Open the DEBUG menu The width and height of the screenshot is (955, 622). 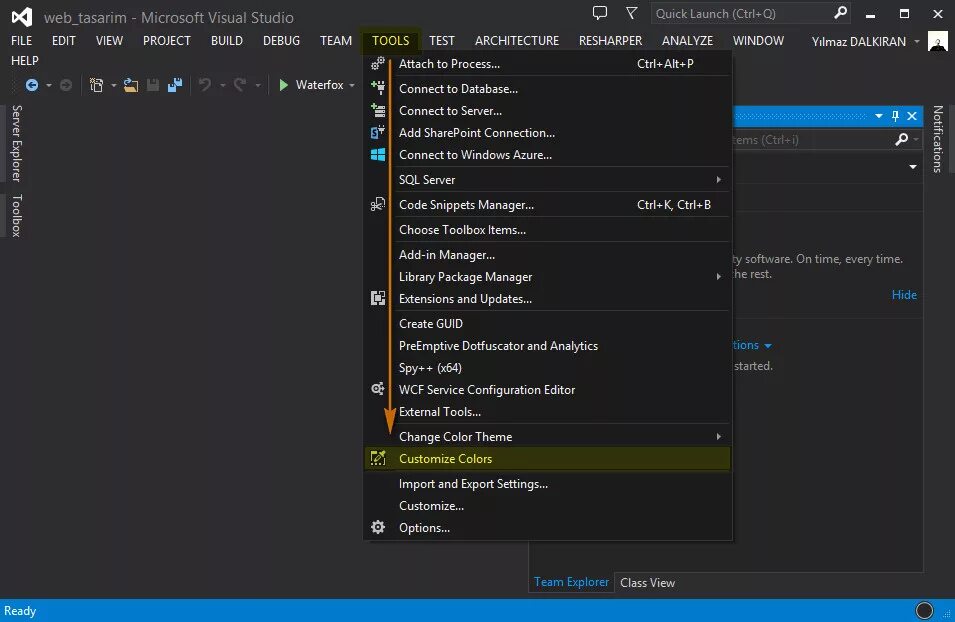click(281, 41)
